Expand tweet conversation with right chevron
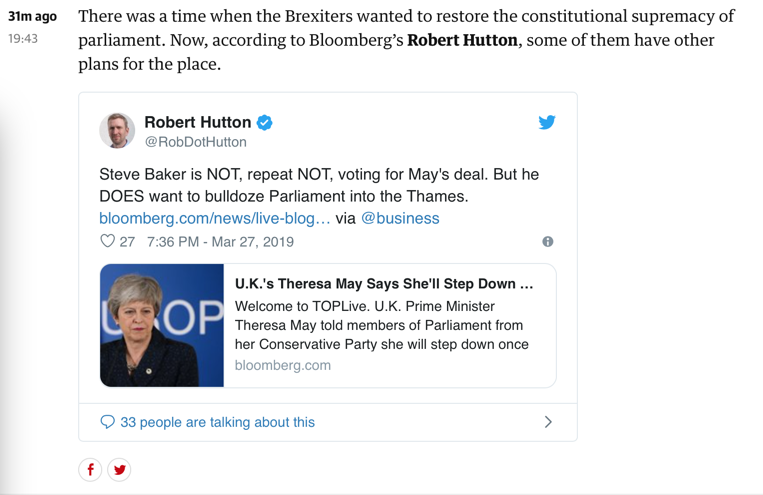Viewport: 763px width, 495px height. pos(548,422)
